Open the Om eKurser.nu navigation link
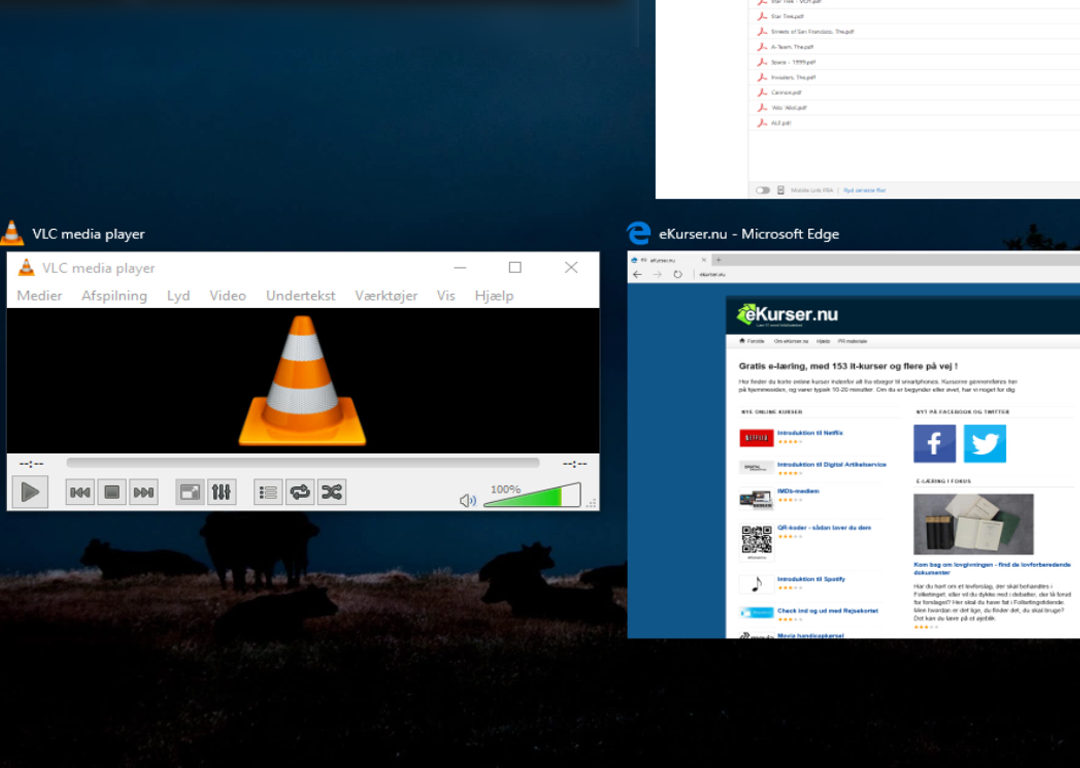 791,341
